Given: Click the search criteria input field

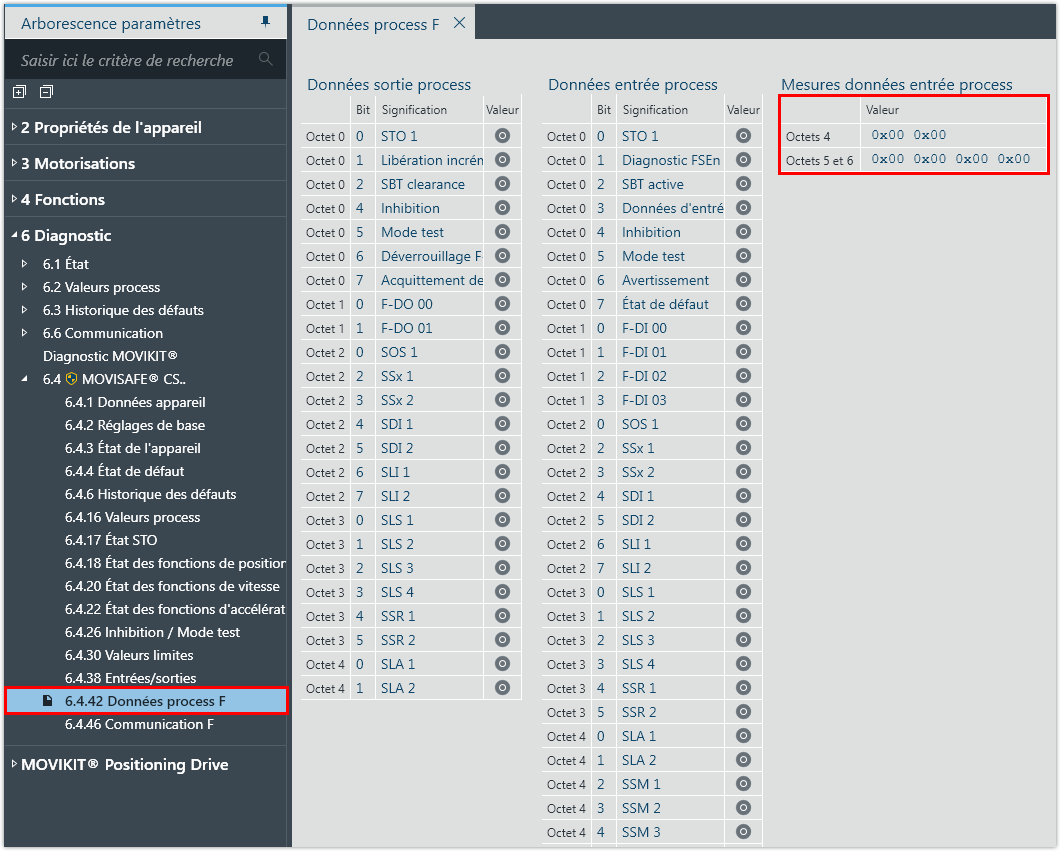Looking at the screenshot, I should 130,60.
